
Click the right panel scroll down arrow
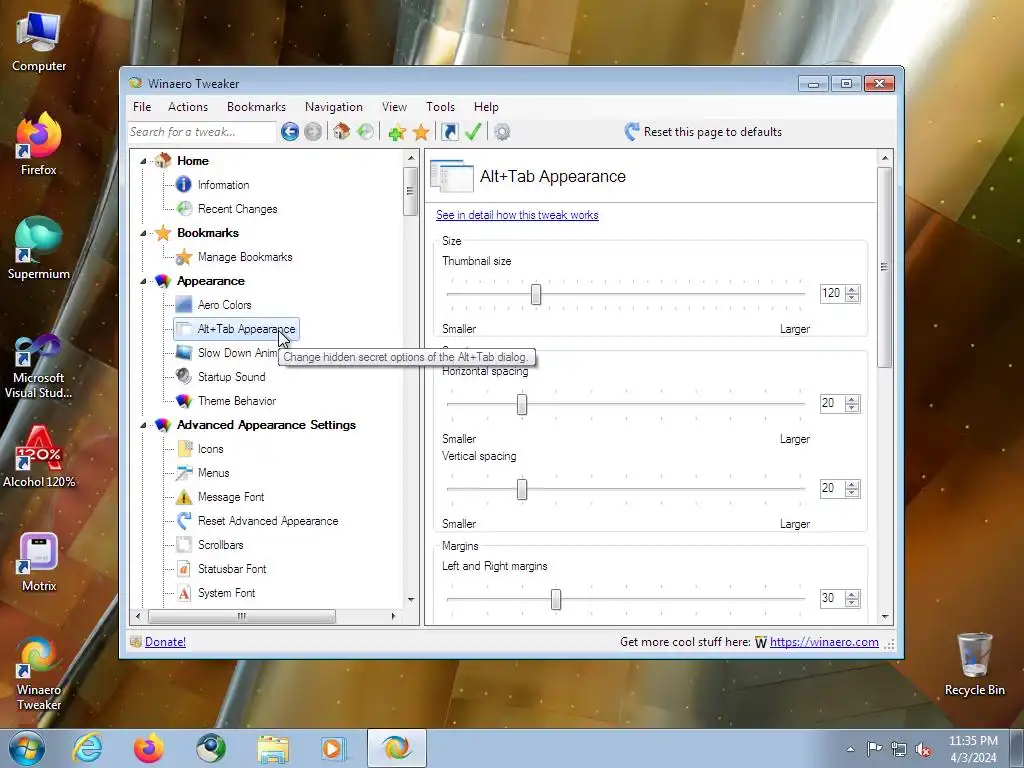885,616
